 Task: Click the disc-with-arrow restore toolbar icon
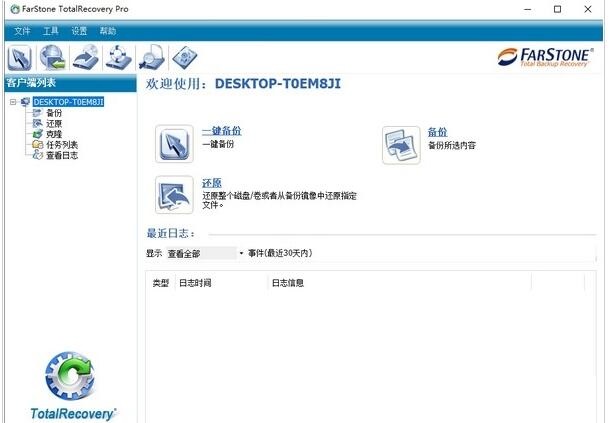pos(86,58)
